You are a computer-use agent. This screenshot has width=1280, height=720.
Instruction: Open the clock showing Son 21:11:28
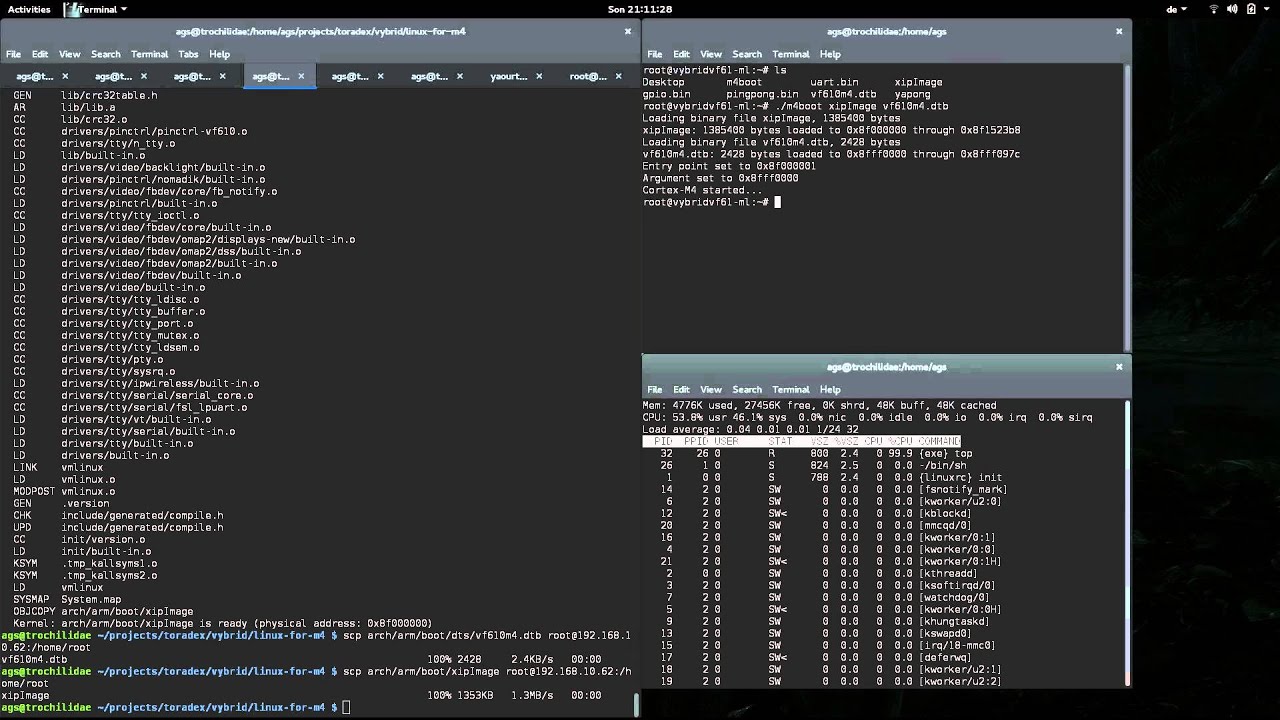pos(639,9)
